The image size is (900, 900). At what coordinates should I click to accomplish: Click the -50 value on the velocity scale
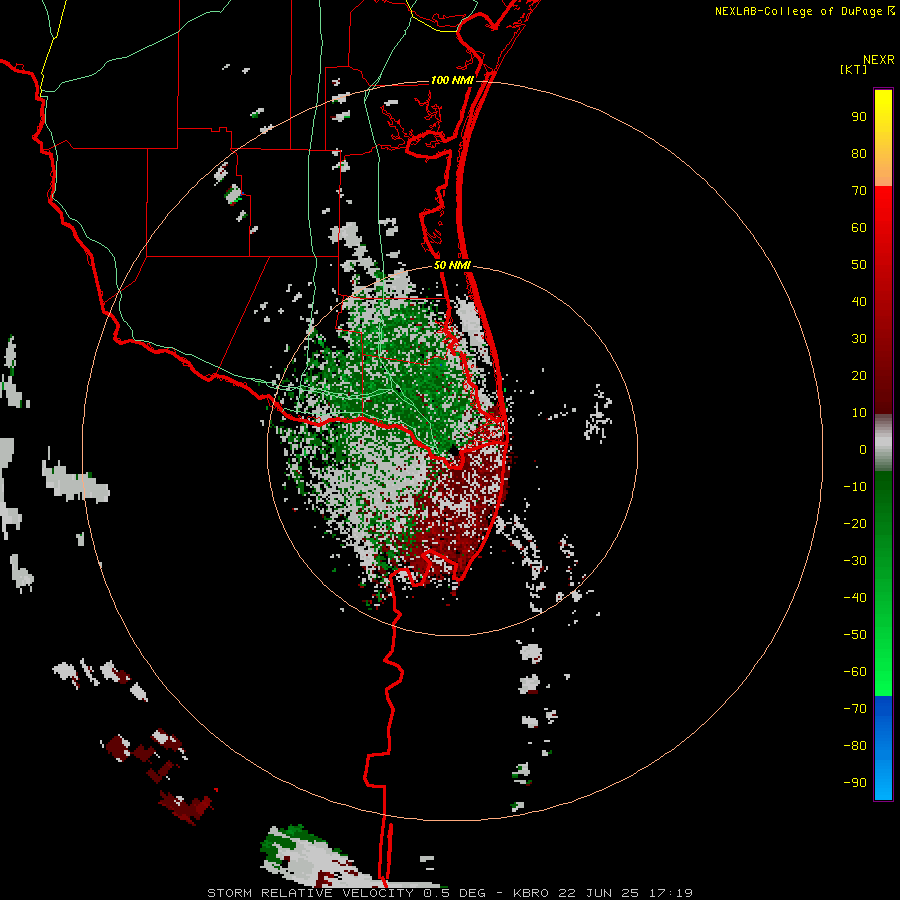[855, 635]
